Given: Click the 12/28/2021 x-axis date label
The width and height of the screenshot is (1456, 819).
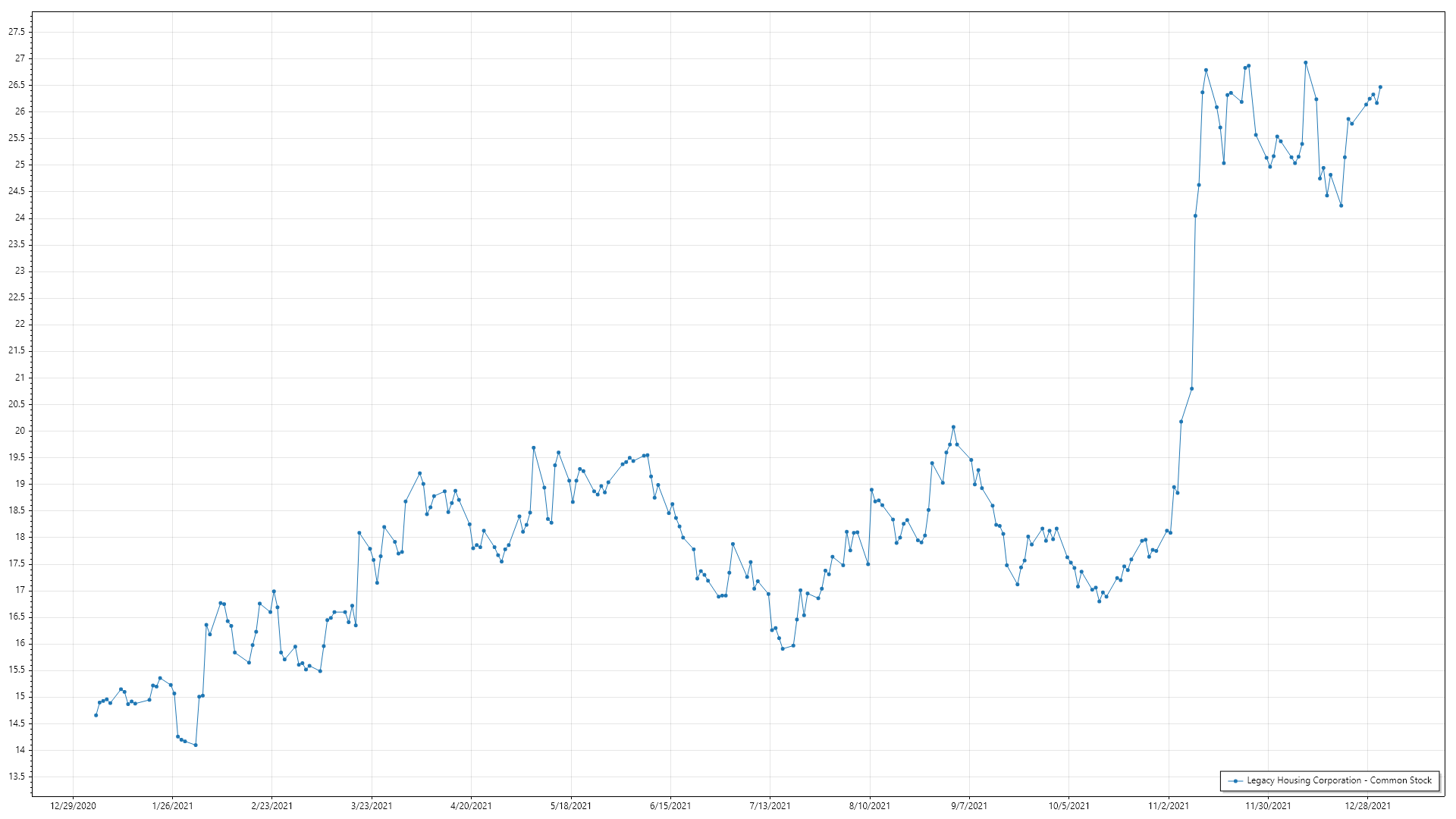Looking at the screenshot, I should click(x=1367, y=805).
